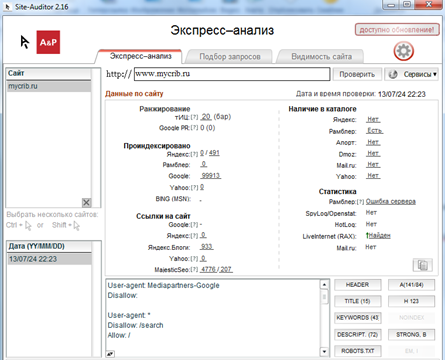
Task: Open the Яндекс catalog Нет link
Action: click(x=373, y=119)
